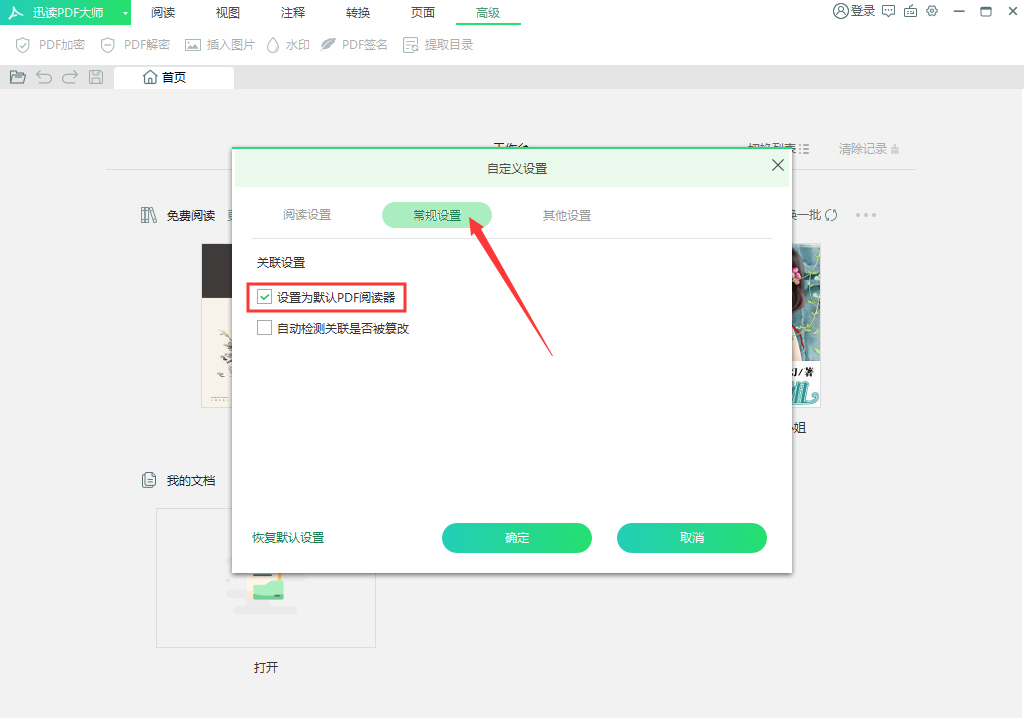Open the dropdown arrow next to 迅读PDF大师
Screen dimensions: 1024x720
click(123, 13)
